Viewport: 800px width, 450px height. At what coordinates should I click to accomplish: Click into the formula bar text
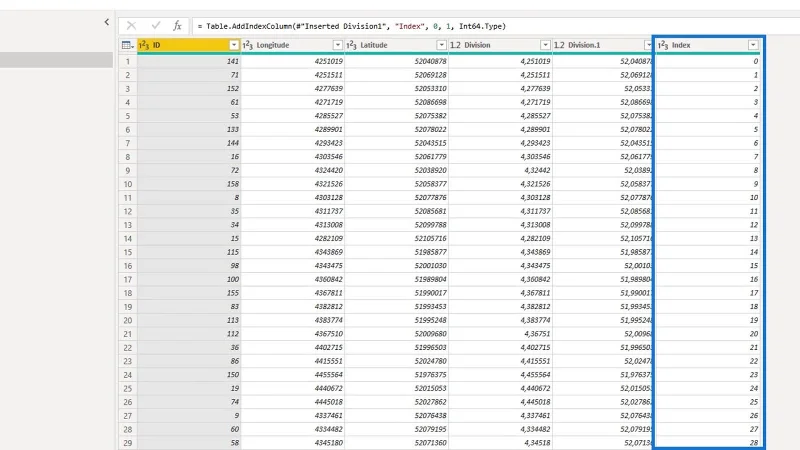pyautogui.click(x=352, y=26)
